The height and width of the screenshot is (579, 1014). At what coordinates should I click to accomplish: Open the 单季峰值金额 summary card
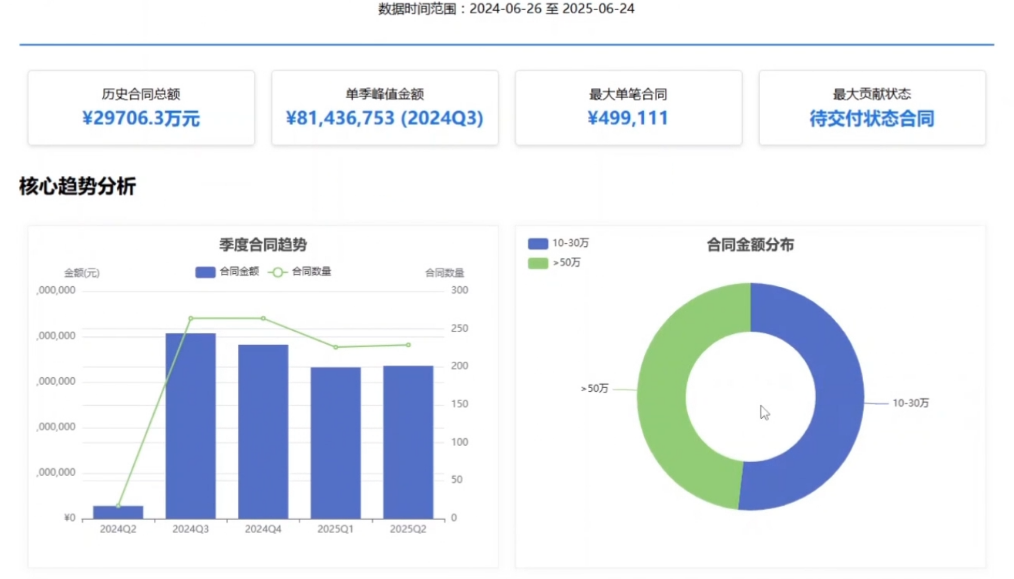click(384, 108)
